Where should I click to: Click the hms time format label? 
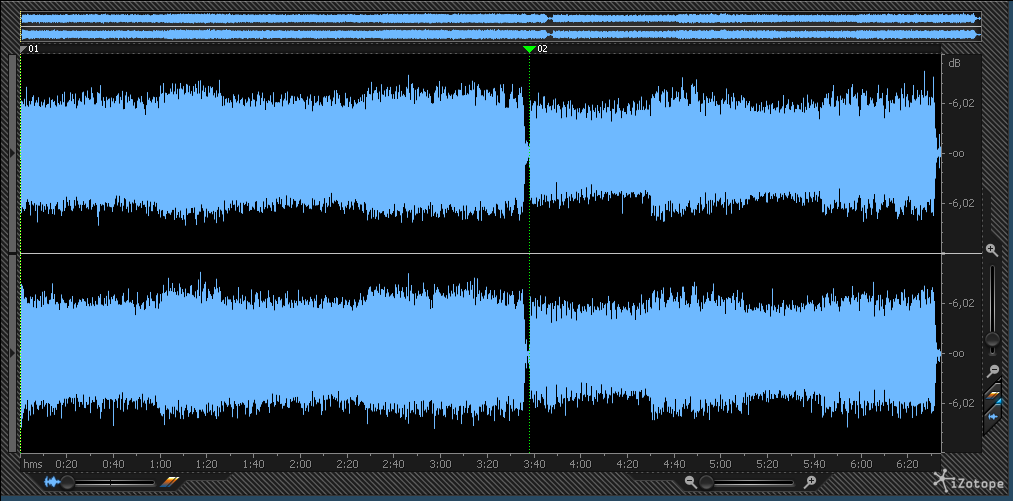pos(33,464)
